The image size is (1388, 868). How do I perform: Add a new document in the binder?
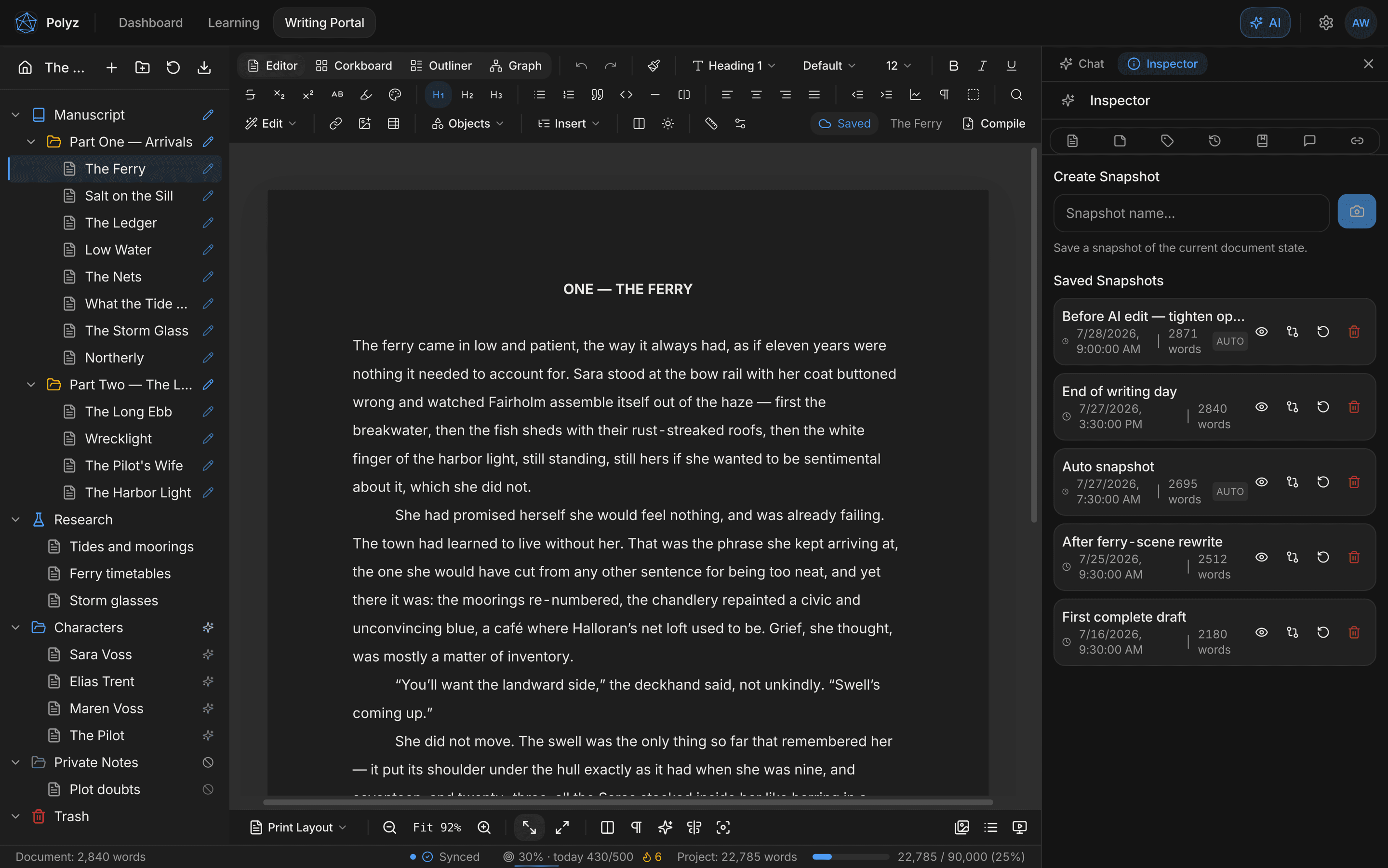coord(111,68)
